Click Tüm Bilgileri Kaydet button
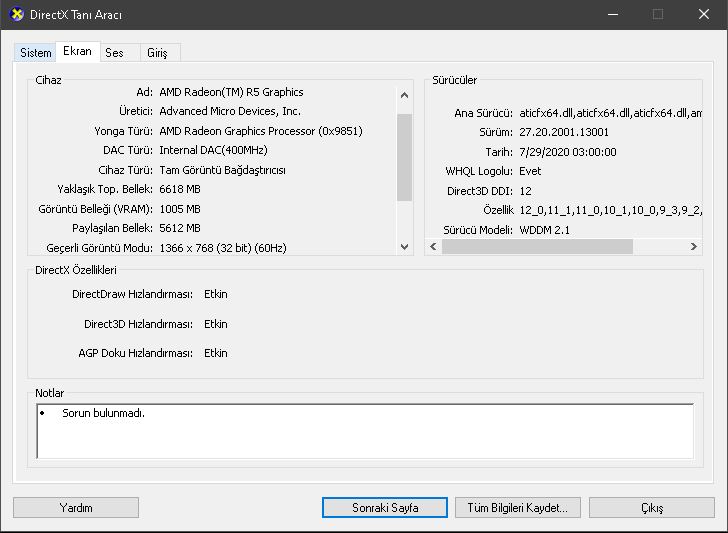 (x=518, y=507)
